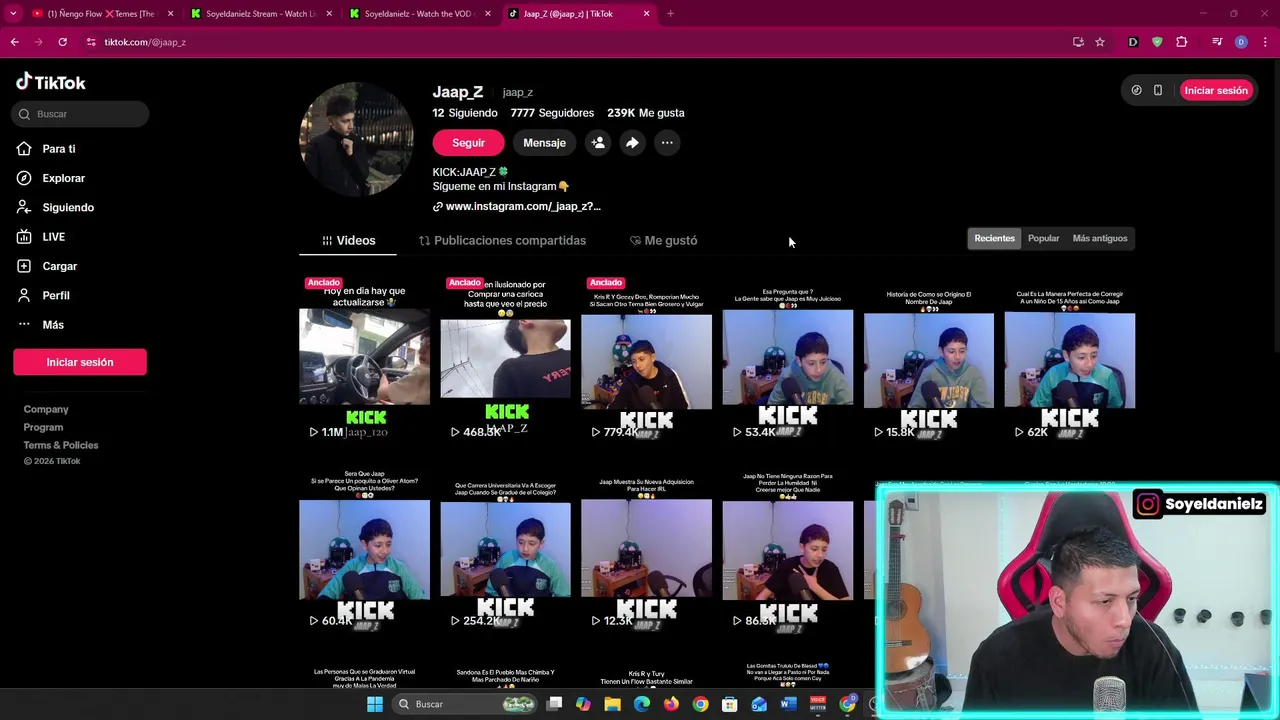Sort videos by Recientes

tap(994, 238)
